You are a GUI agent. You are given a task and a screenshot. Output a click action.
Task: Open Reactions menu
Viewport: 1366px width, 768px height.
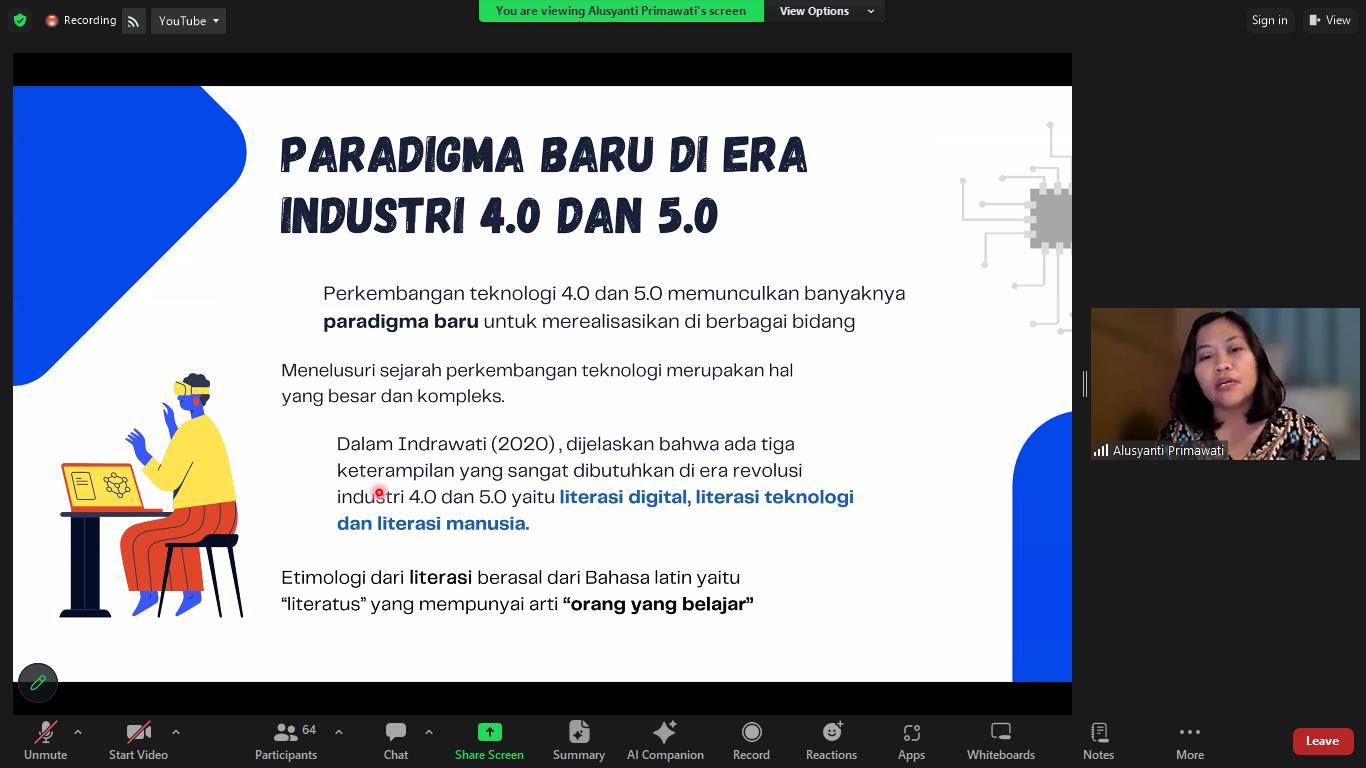click(x=831, y=741)
